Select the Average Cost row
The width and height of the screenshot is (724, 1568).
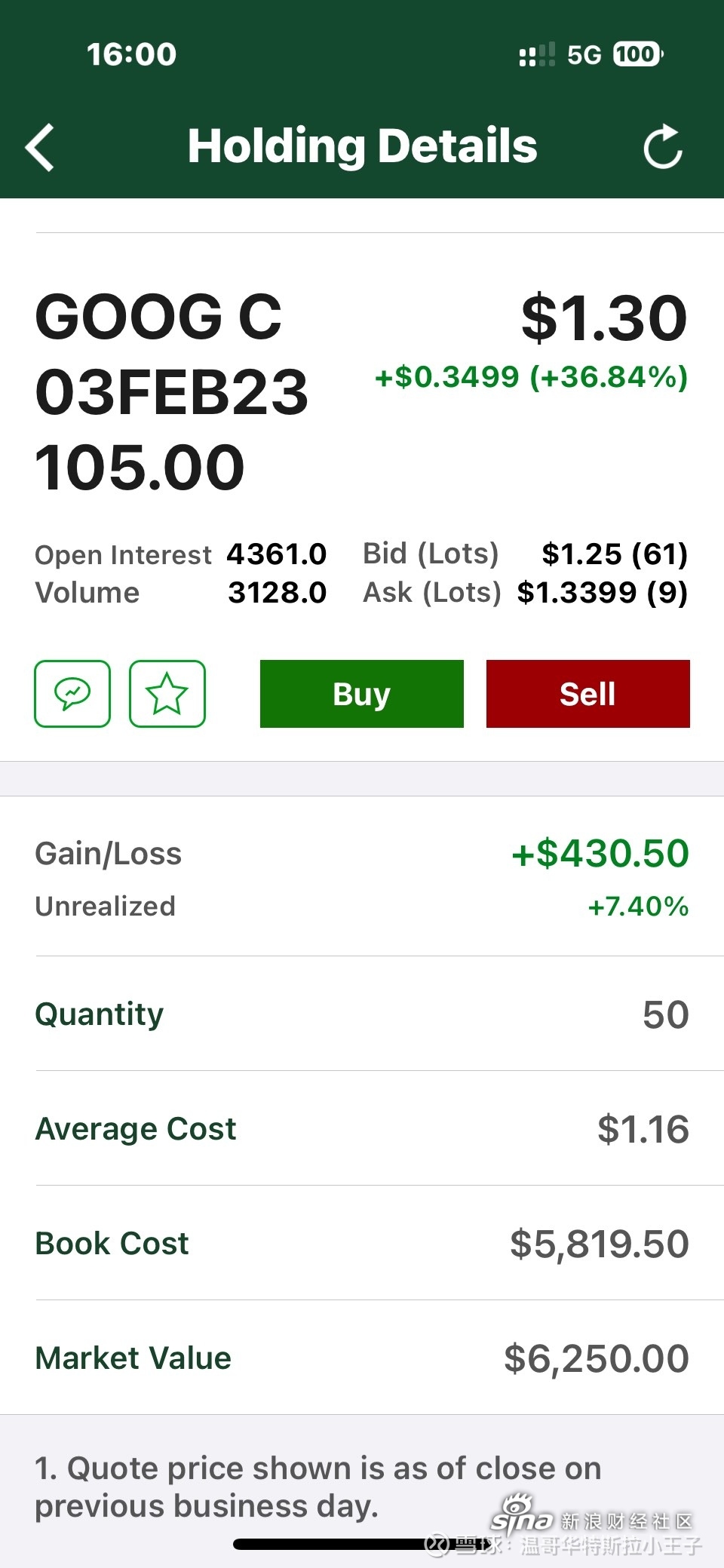pos(362,1128)
